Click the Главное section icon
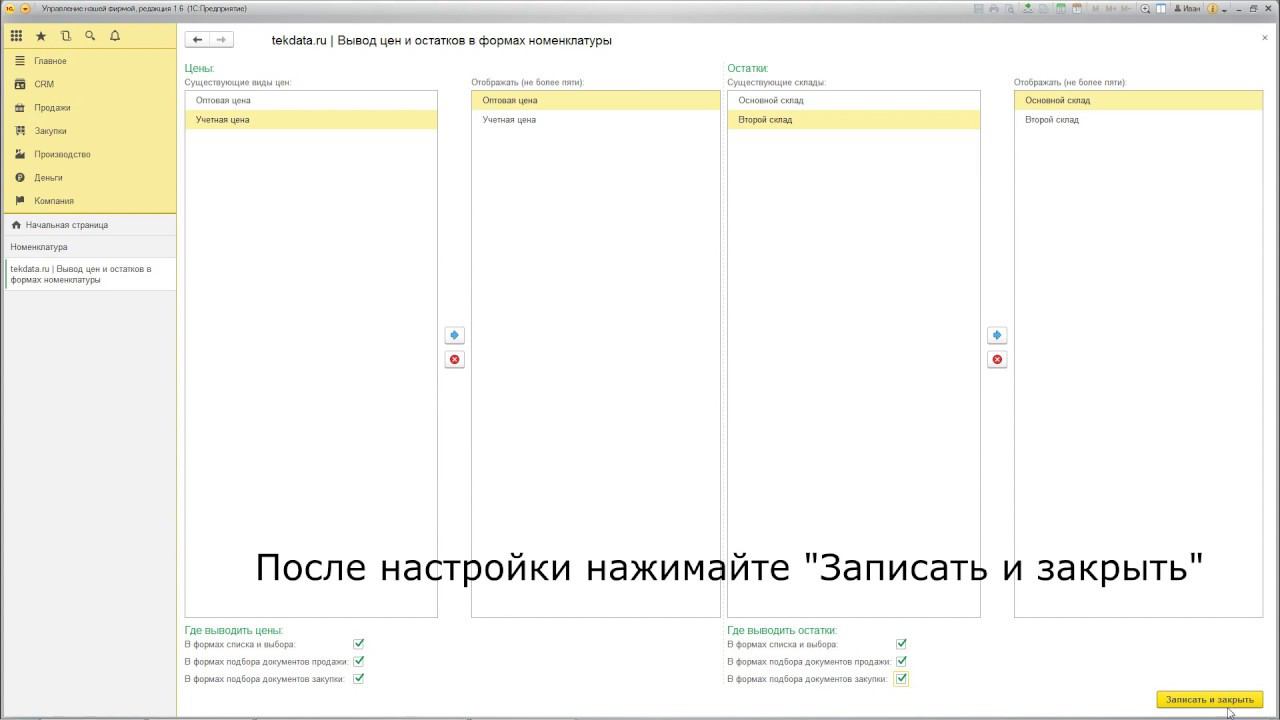This screenshot has width=1280, height=720. click(20, 61)
